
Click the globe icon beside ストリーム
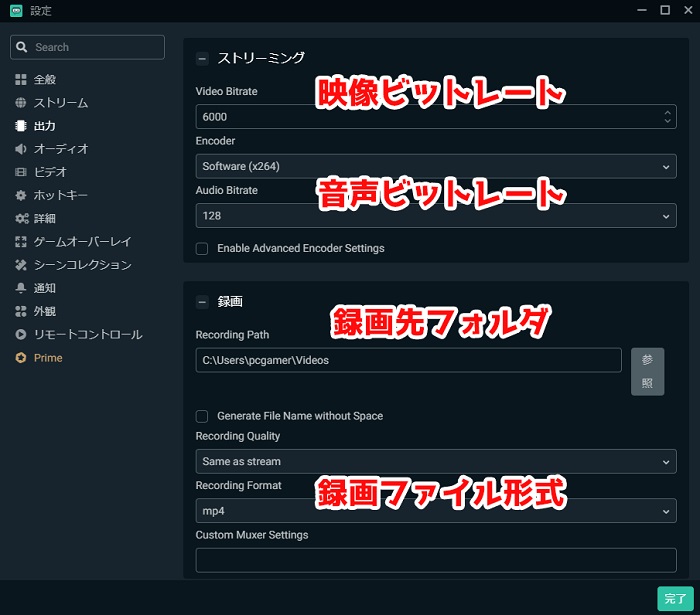21,103
